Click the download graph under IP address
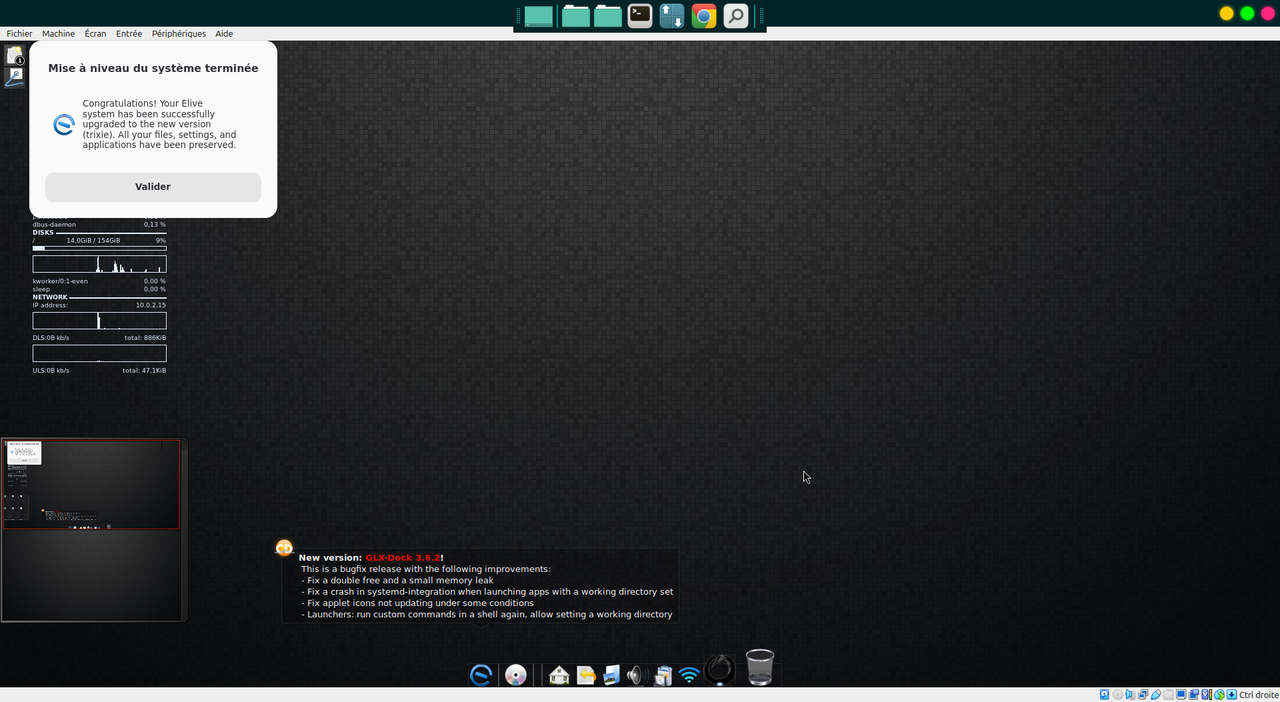The image size is (1280, 702). [x=99, y=321]
